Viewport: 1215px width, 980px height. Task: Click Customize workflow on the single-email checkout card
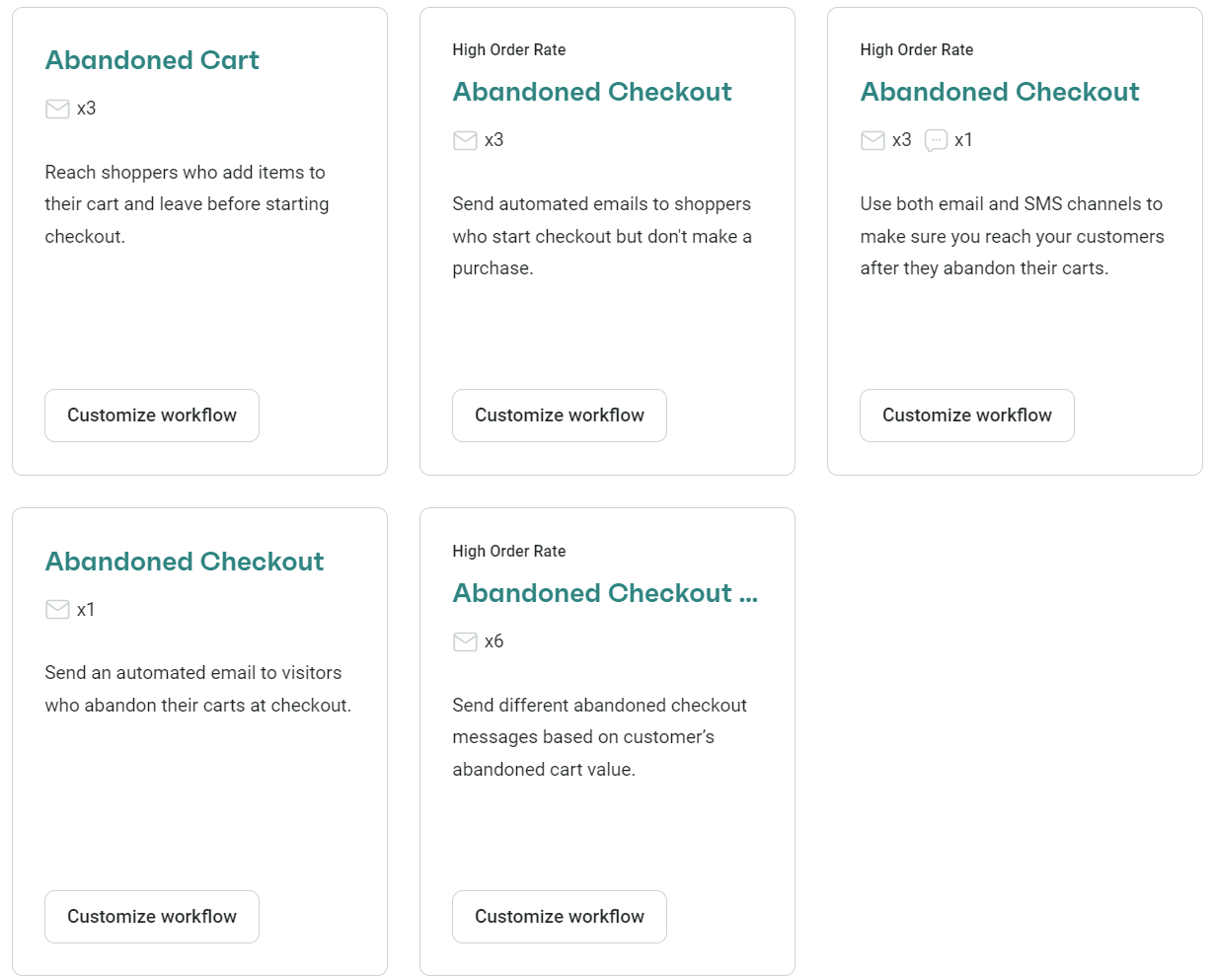tap(151, 917)
